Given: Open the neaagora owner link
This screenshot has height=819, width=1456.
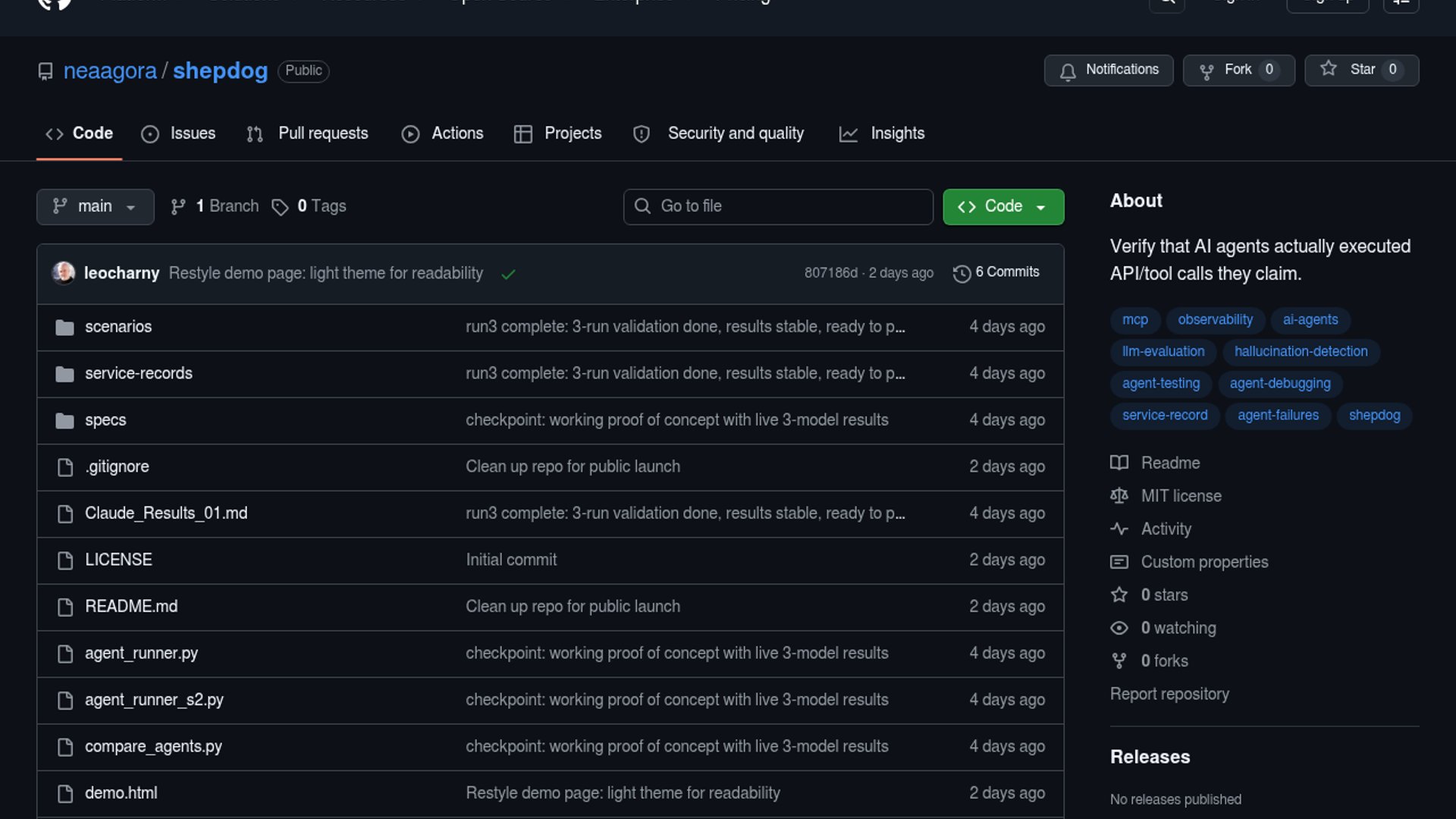Looking at the screenshot, I should click(x=110, y=71).
